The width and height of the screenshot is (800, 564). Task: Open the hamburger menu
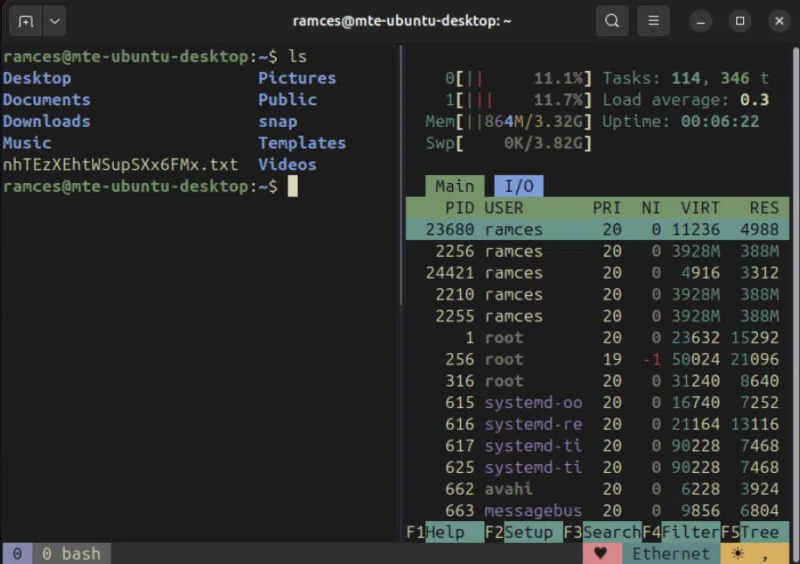(653, 20)
